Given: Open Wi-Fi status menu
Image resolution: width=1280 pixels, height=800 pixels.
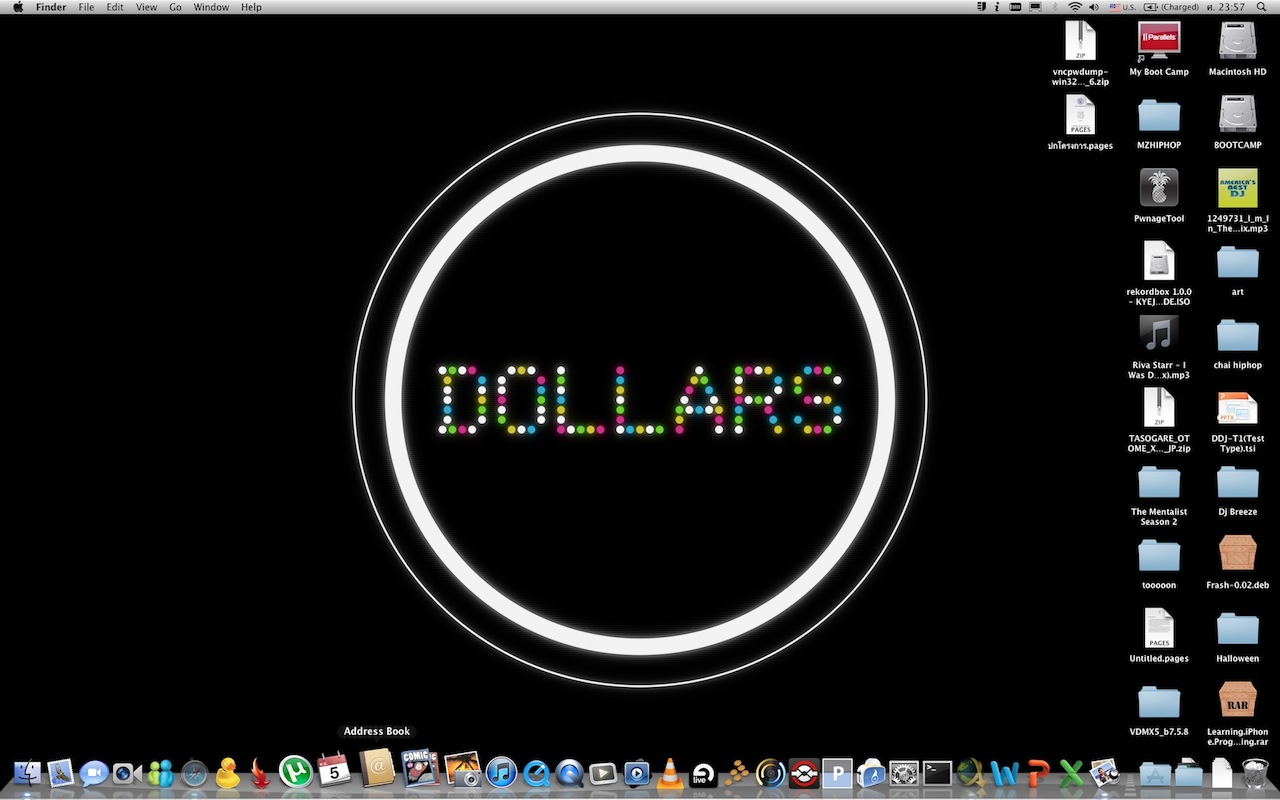Looking at the screenshot, I should [1075, 7].
